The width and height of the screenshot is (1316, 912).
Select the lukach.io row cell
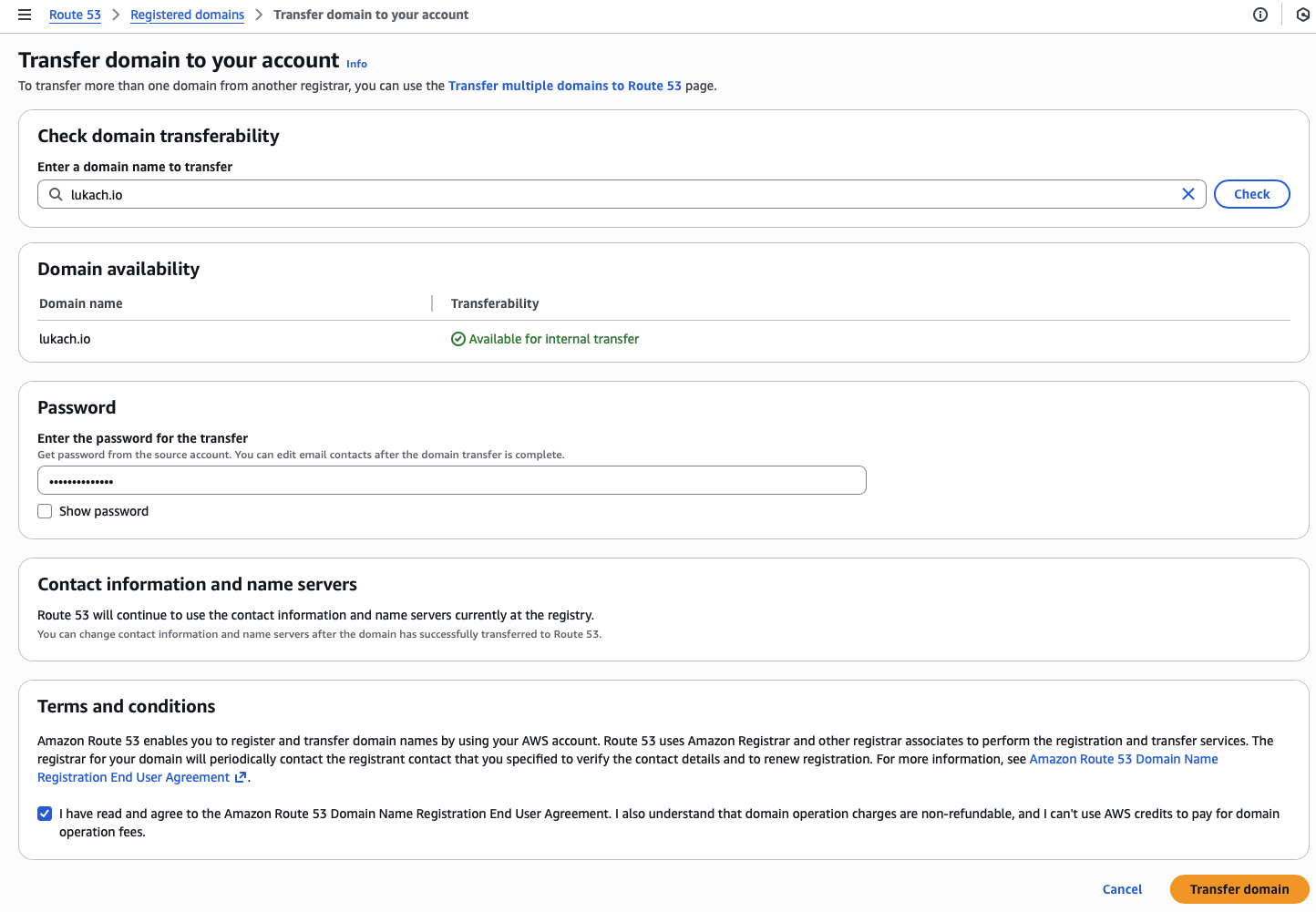65,339
